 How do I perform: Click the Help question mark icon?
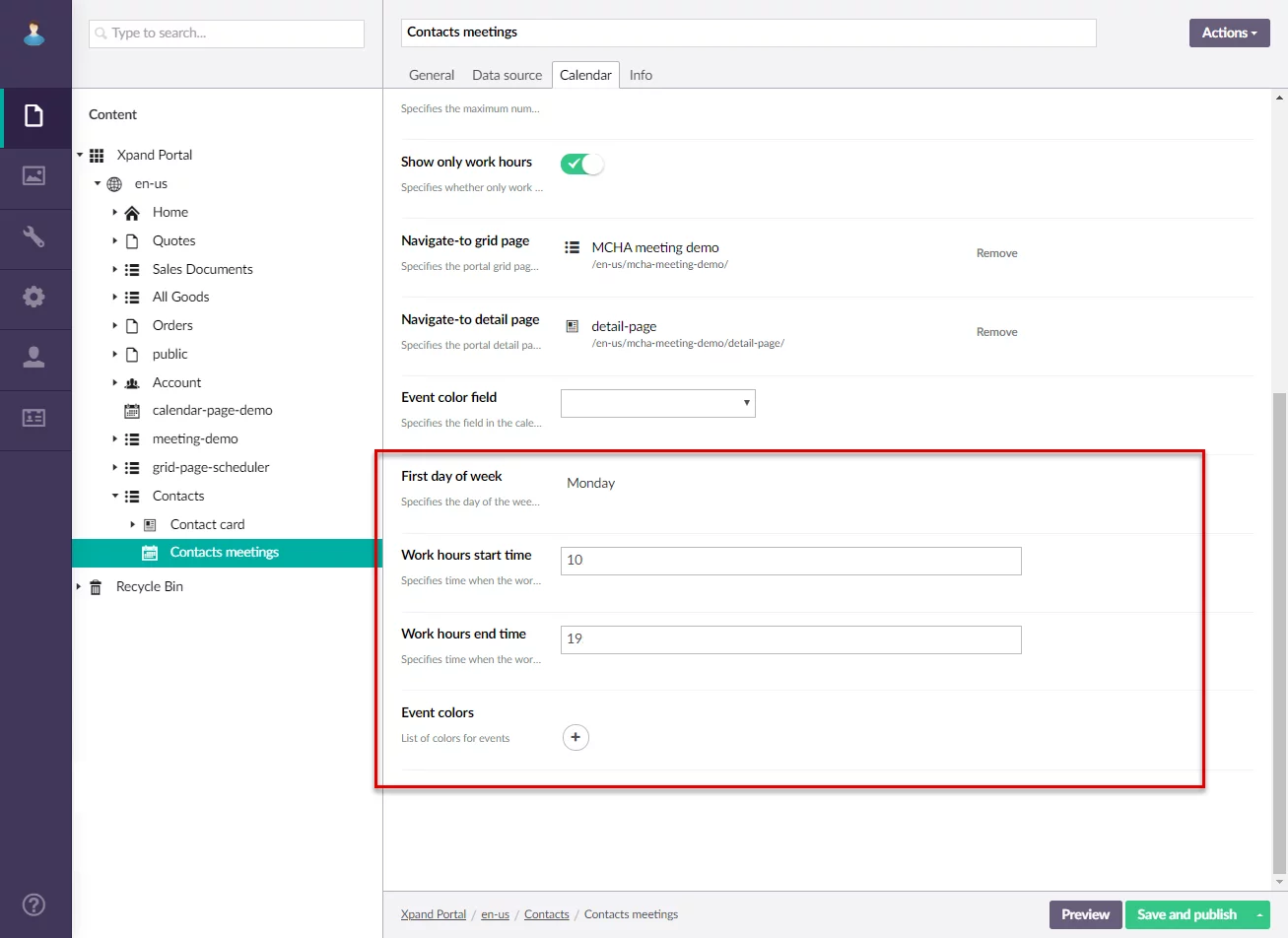pyautogui.click(x=34, y=904)
